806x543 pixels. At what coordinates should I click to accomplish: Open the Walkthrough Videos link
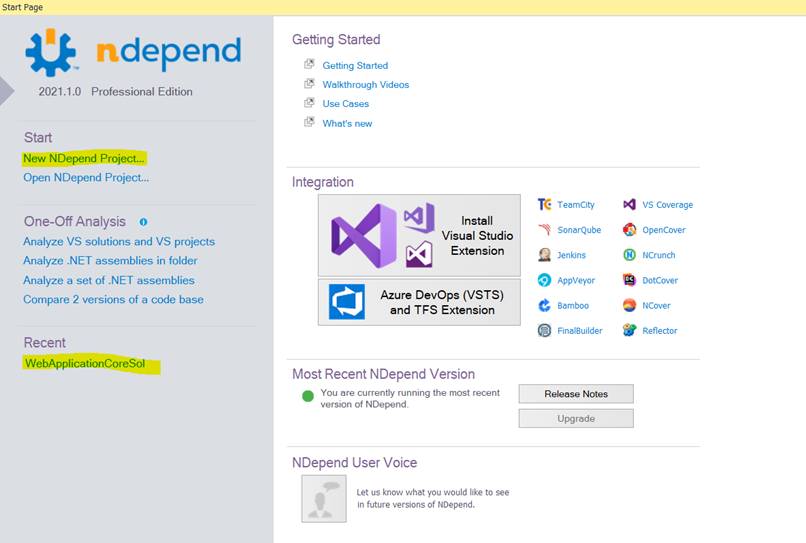click(x=366, y=84)
